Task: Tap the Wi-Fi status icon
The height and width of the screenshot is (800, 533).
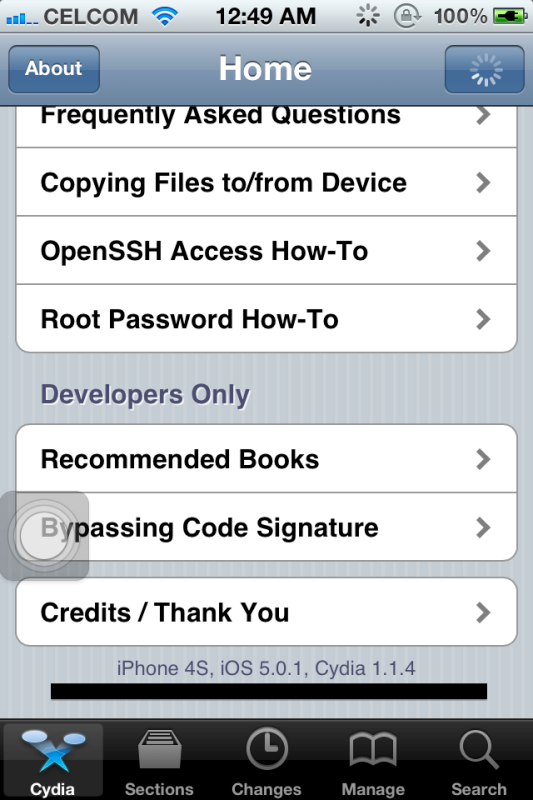Action: tap(165, 17)
